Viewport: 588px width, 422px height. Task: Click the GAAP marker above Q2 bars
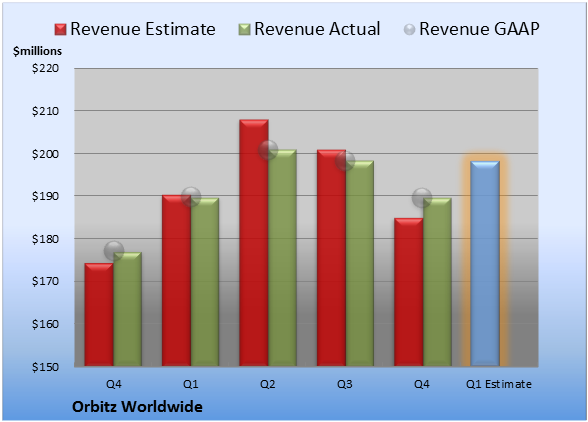(x=268, y=150)
